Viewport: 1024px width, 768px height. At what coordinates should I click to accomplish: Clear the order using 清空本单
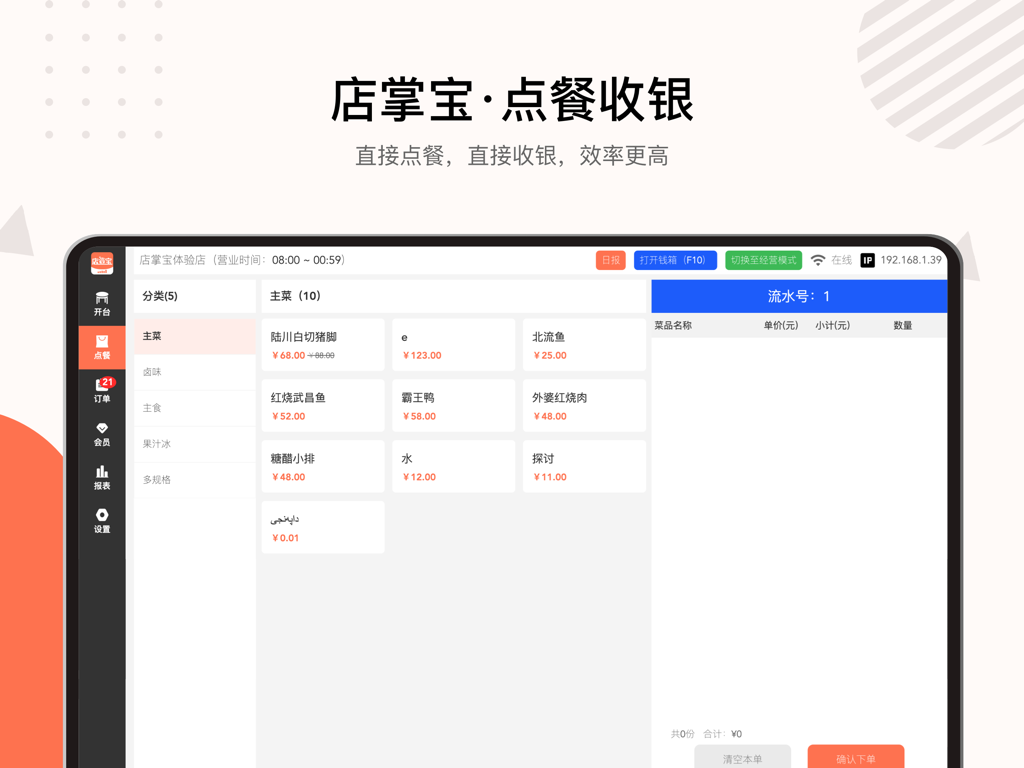[x=742, y=757]
